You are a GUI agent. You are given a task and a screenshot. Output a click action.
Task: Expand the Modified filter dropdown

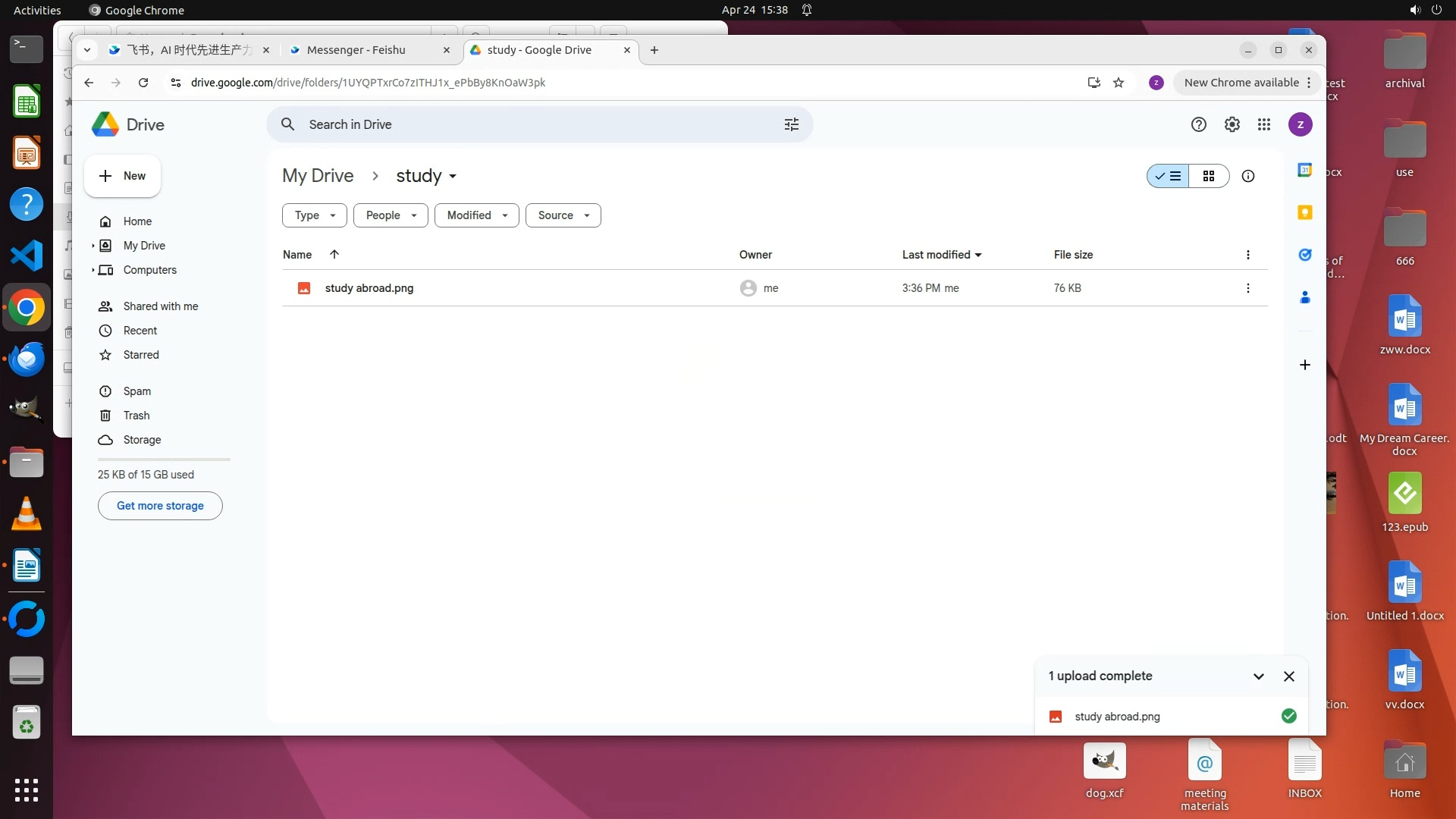[476, 215]
